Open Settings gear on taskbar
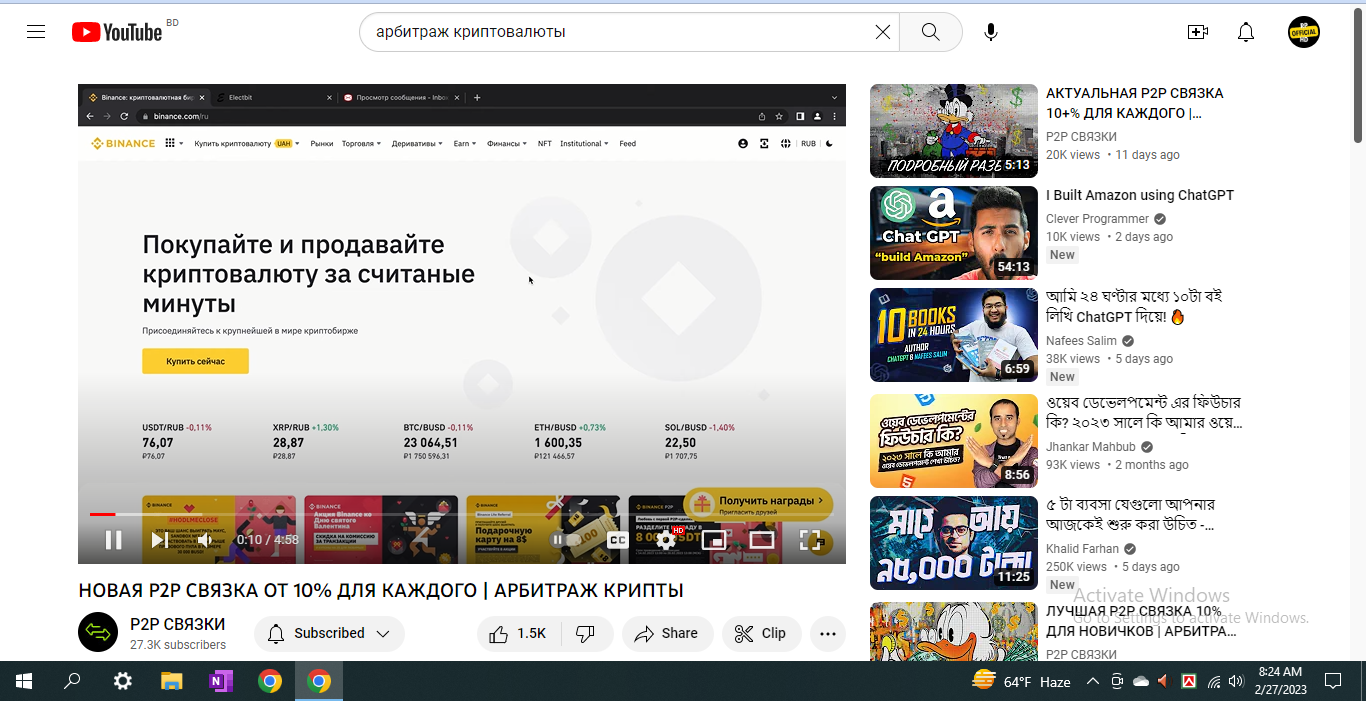The width and height of the screenshot is (1366, 701). (122, 681)
